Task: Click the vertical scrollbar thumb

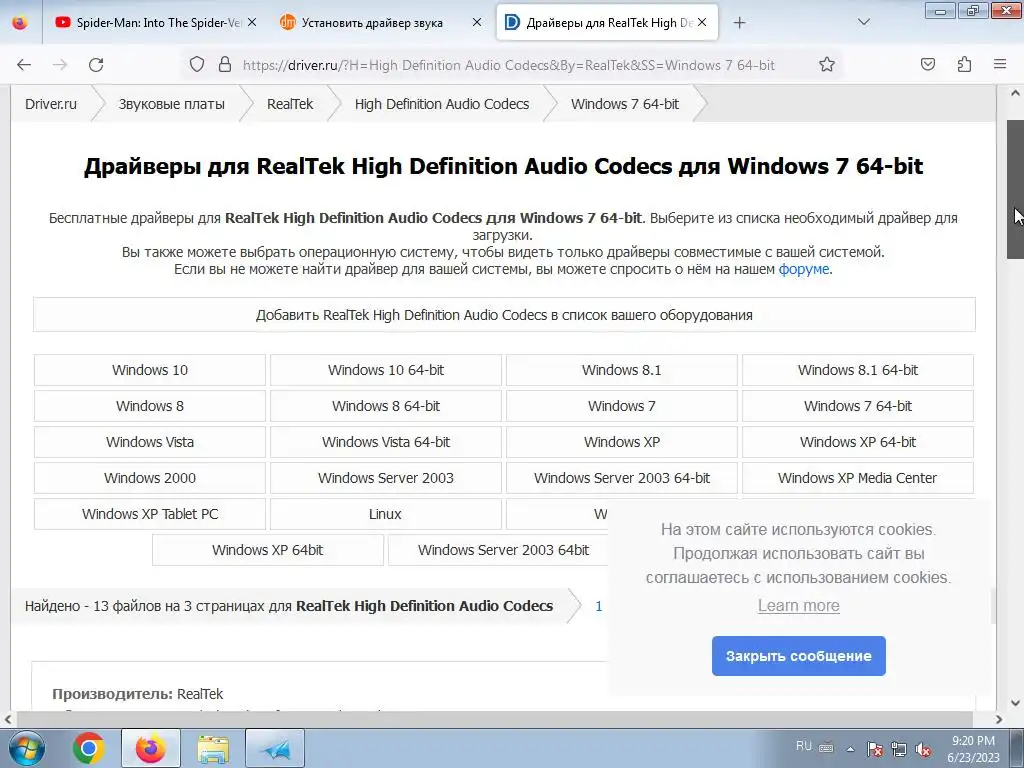Action: pyautogui.click(x=1015, y=189)
